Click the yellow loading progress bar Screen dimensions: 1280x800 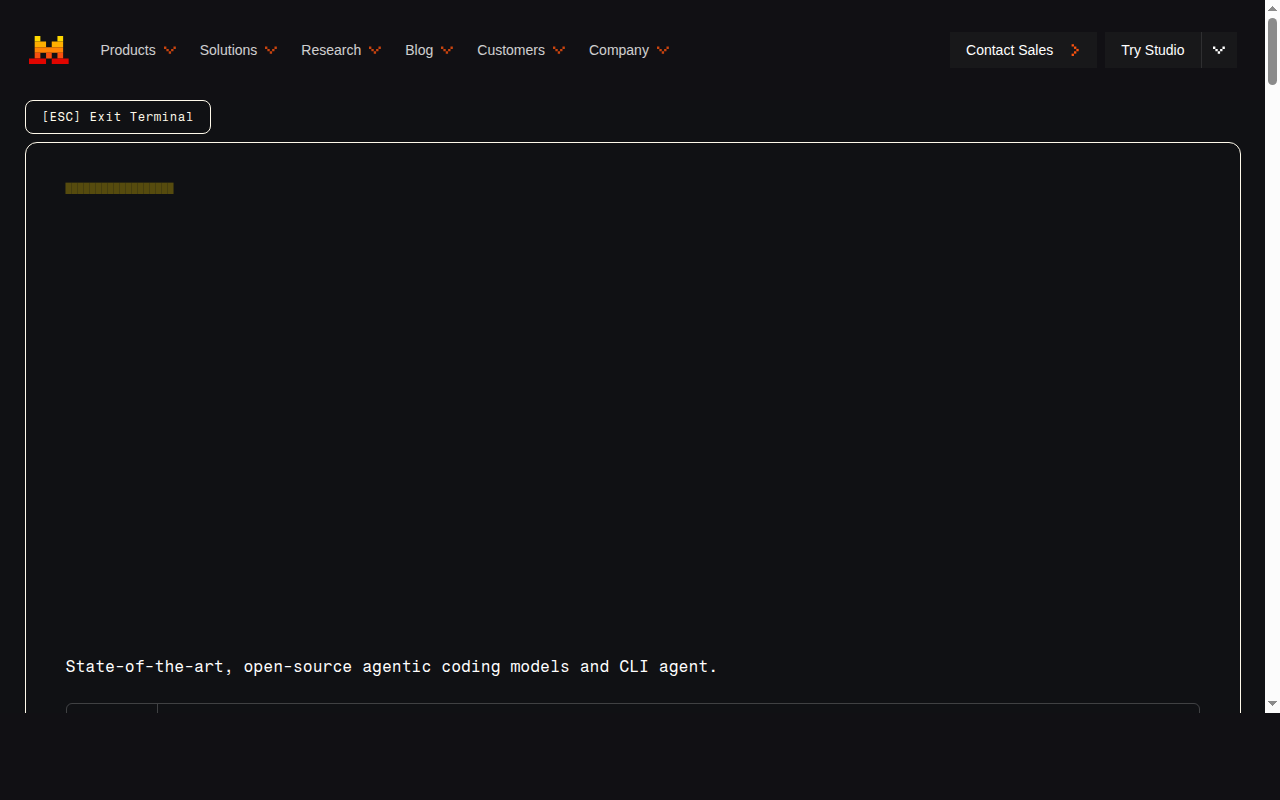(x=119, y=188)
